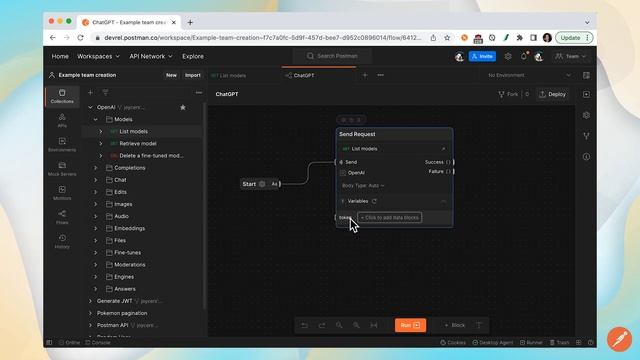Click the Run button

410,325
